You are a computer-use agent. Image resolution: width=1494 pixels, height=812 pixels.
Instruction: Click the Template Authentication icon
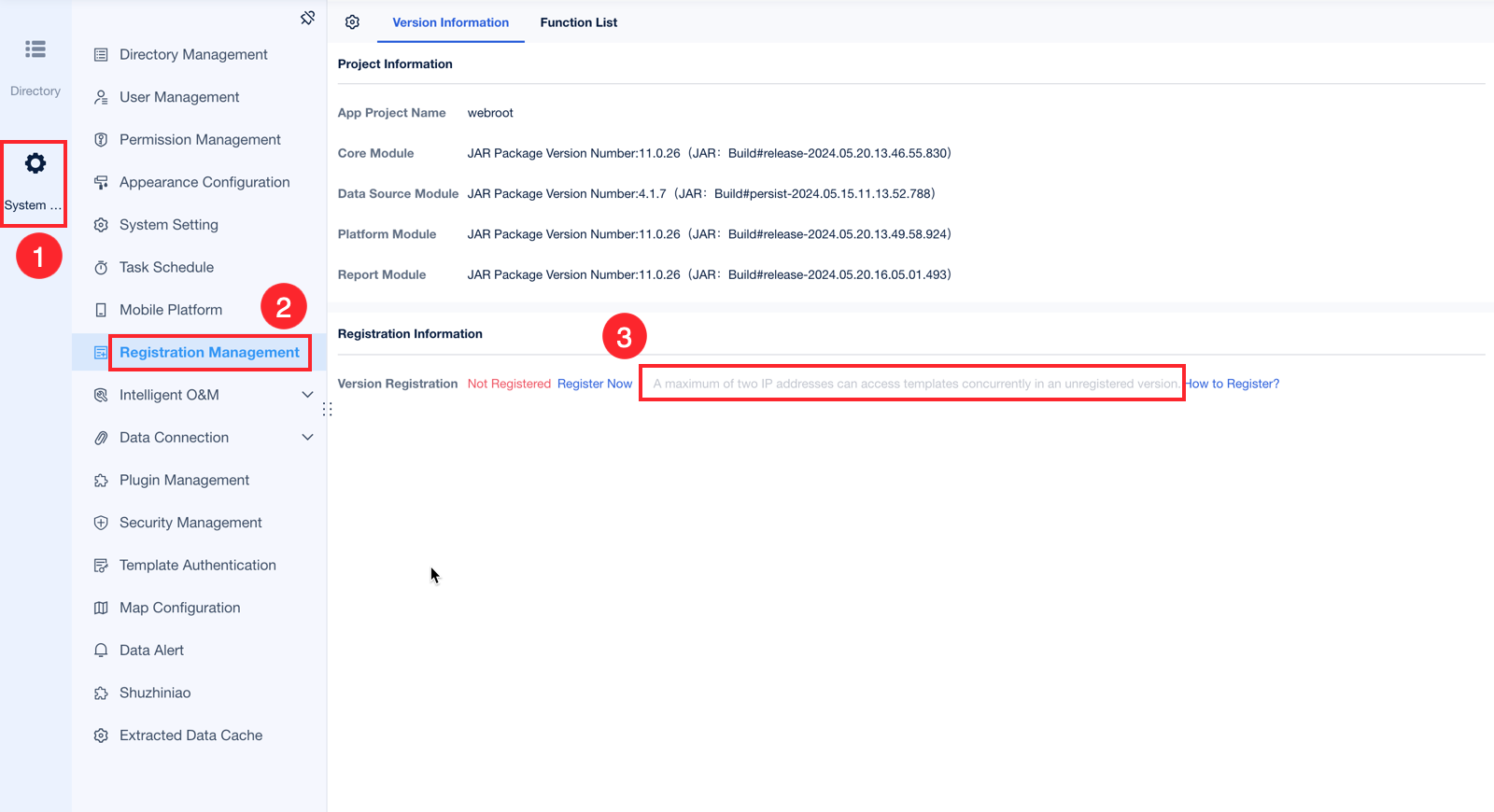coord(101,566)
